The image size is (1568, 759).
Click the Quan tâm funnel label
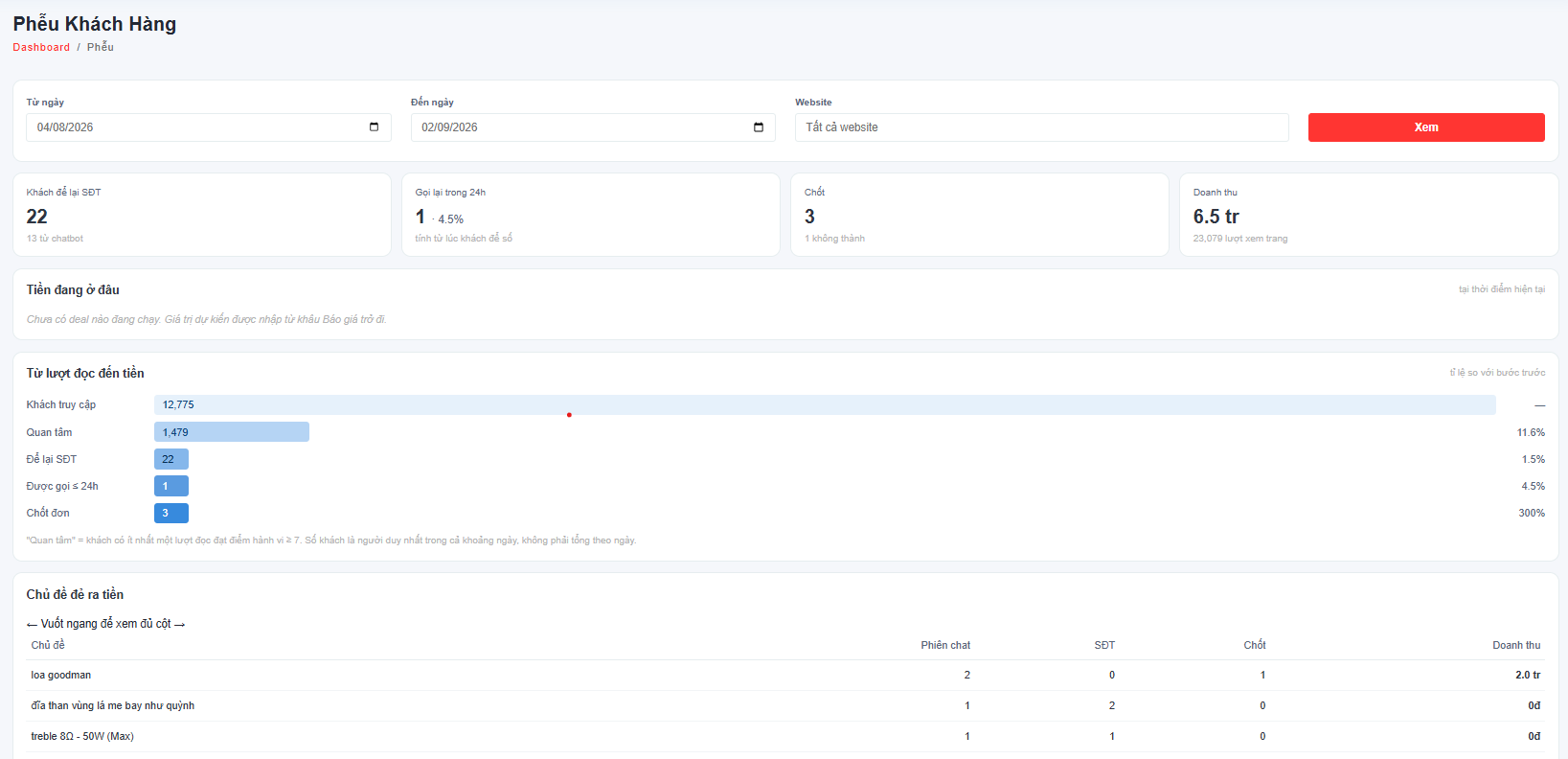coord(49,432)
